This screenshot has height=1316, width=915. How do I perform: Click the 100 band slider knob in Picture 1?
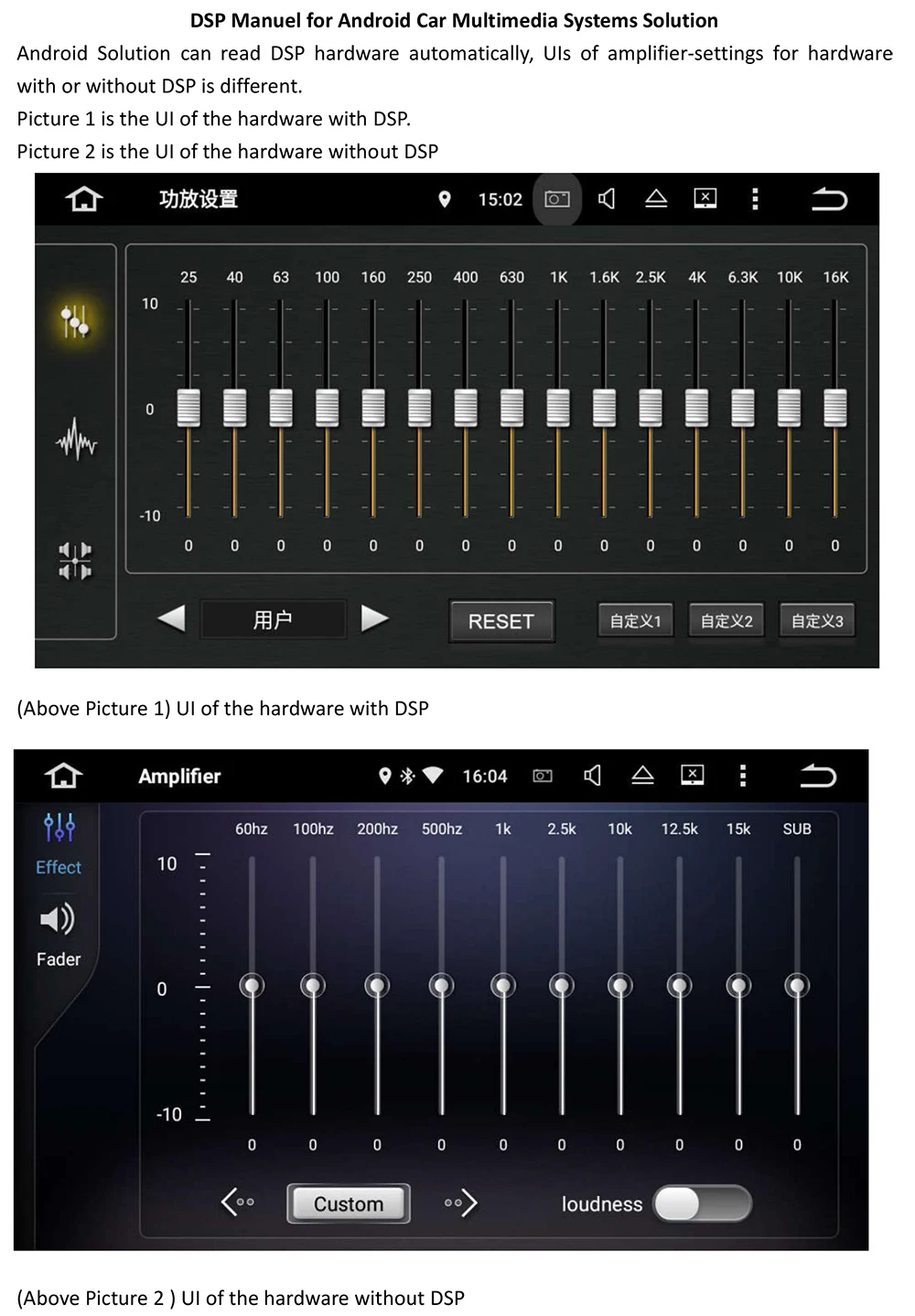327,408
